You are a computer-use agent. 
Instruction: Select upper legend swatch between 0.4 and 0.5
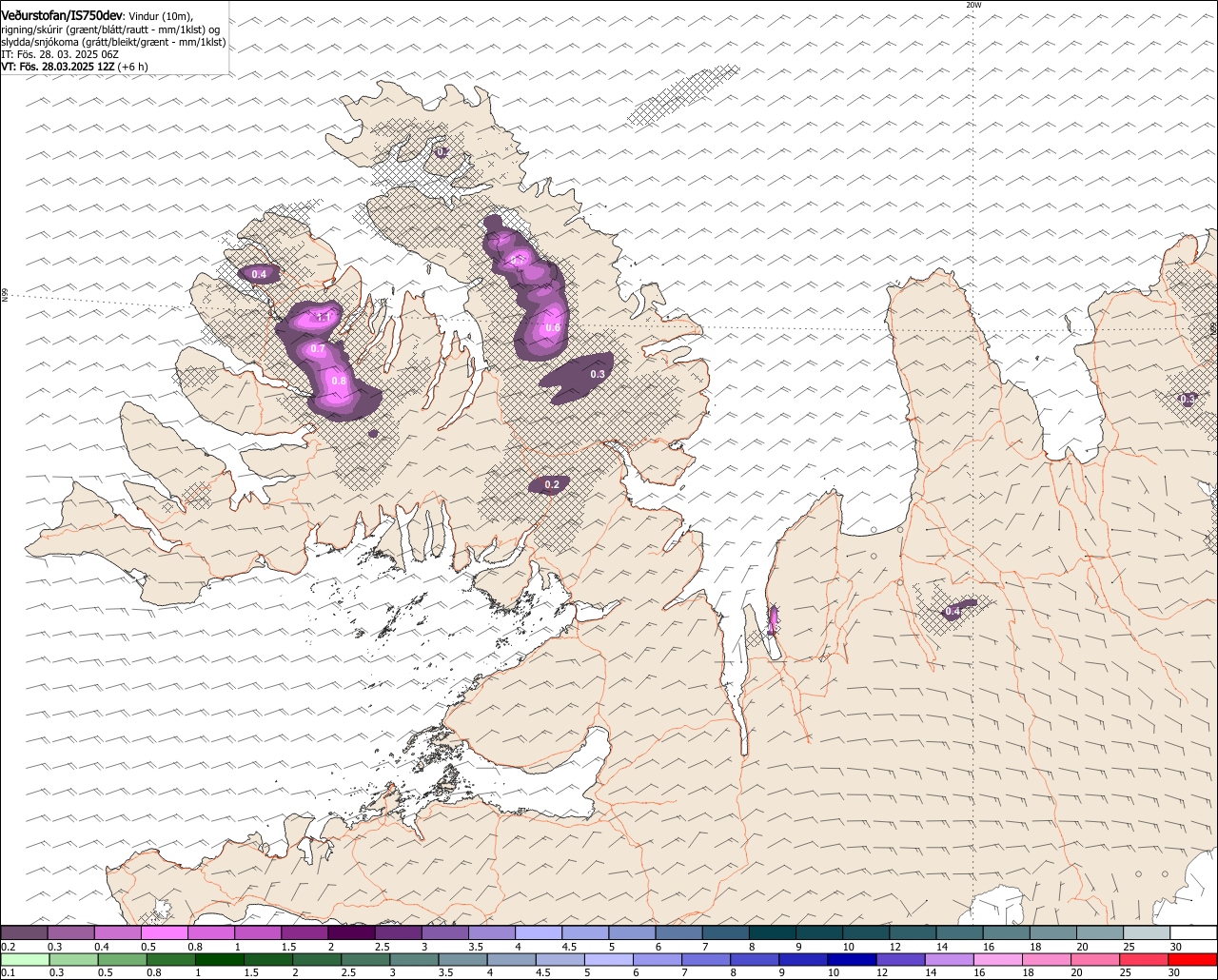118,932
